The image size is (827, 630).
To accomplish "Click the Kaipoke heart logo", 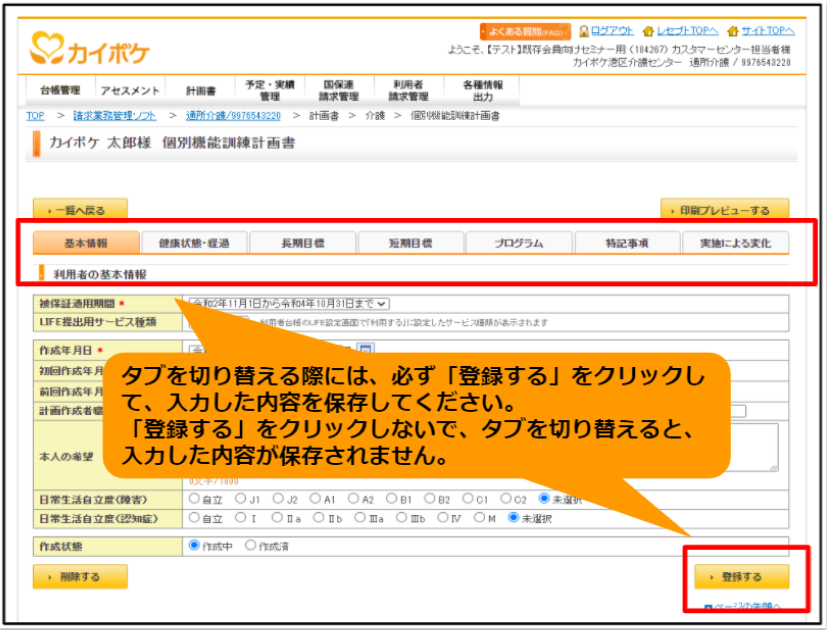I will point(47,49).
